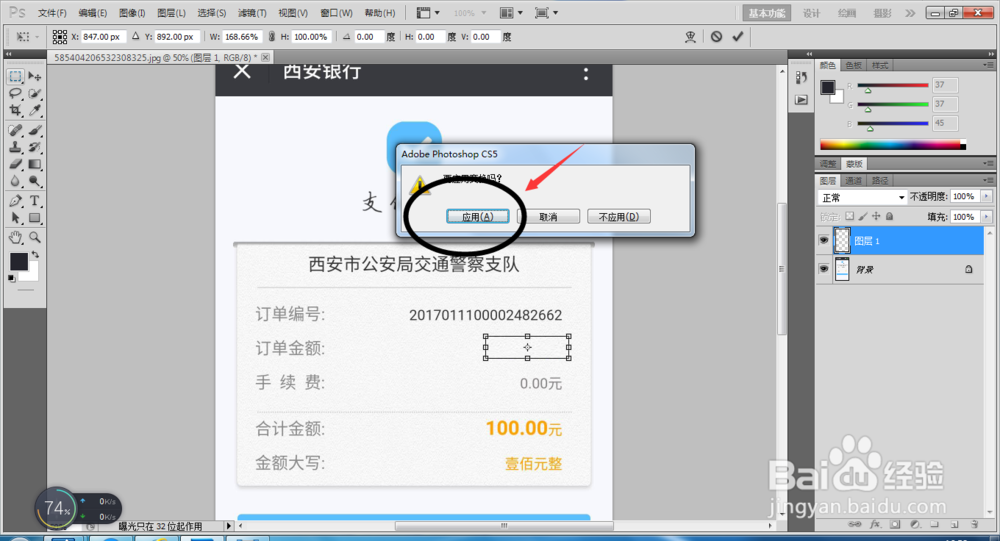Open the view extras dropdown
1000x541 pixels.
[428, 13]
